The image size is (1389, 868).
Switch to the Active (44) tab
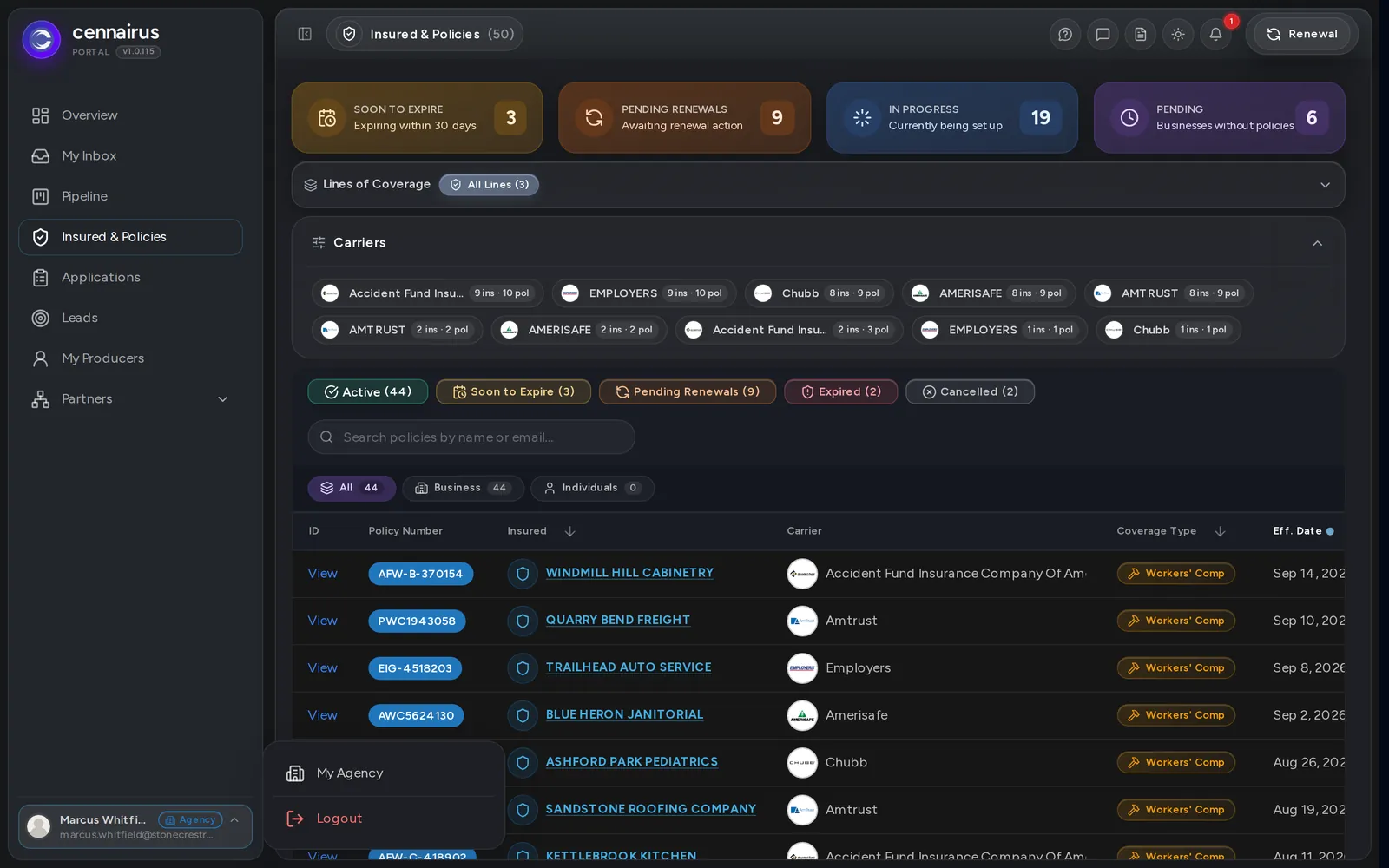click(x=368, y=391)
